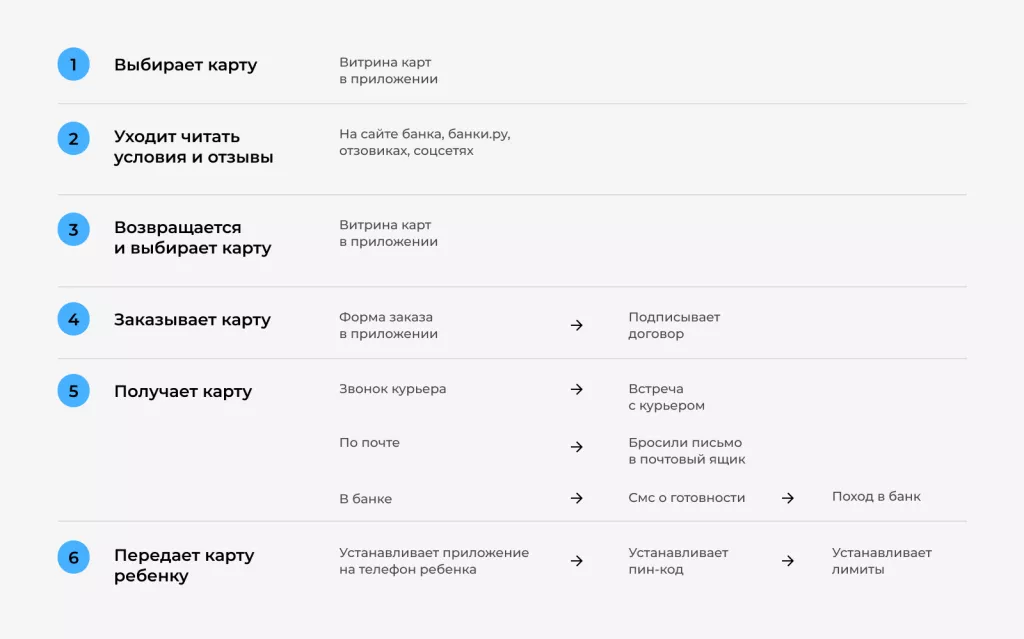Click arrow between "Смс о готовности" and "Поход в банк"
The width and height of the screenshot is (1024, 639).
pos(787,498)
